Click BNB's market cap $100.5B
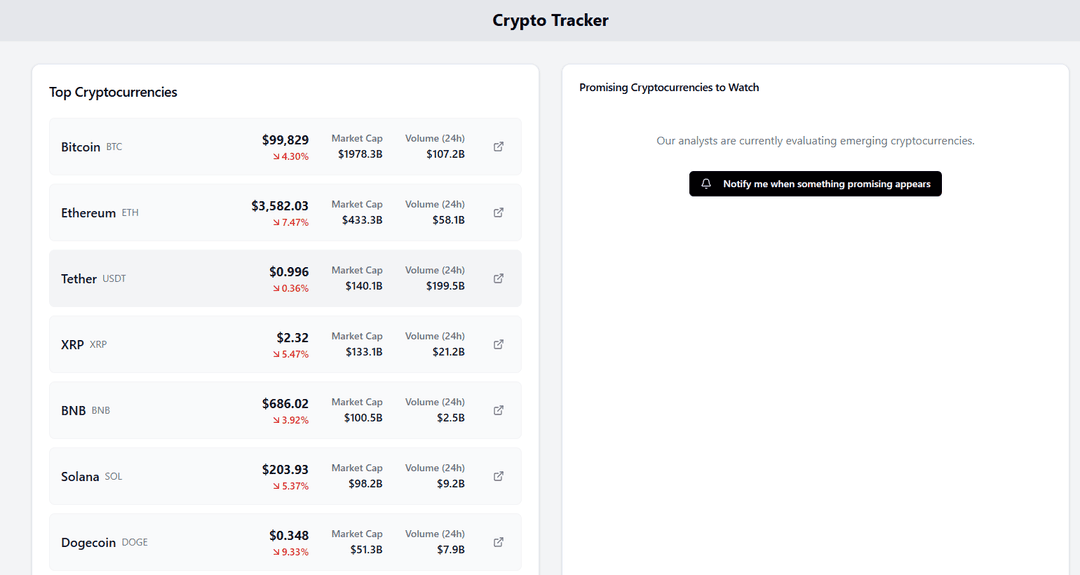Image resolution: width=1080 pixels, height=575 pixels. [363, 418]
